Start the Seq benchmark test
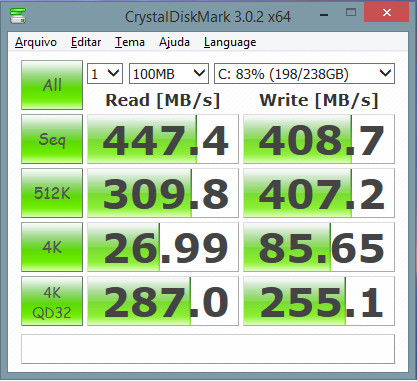417x381 pixels. pos(52,139)
